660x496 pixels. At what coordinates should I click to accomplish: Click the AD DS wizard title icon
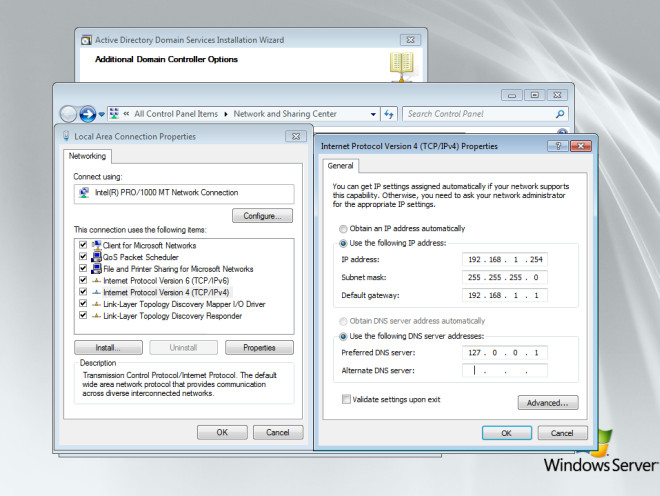click(x=86, y=40)
